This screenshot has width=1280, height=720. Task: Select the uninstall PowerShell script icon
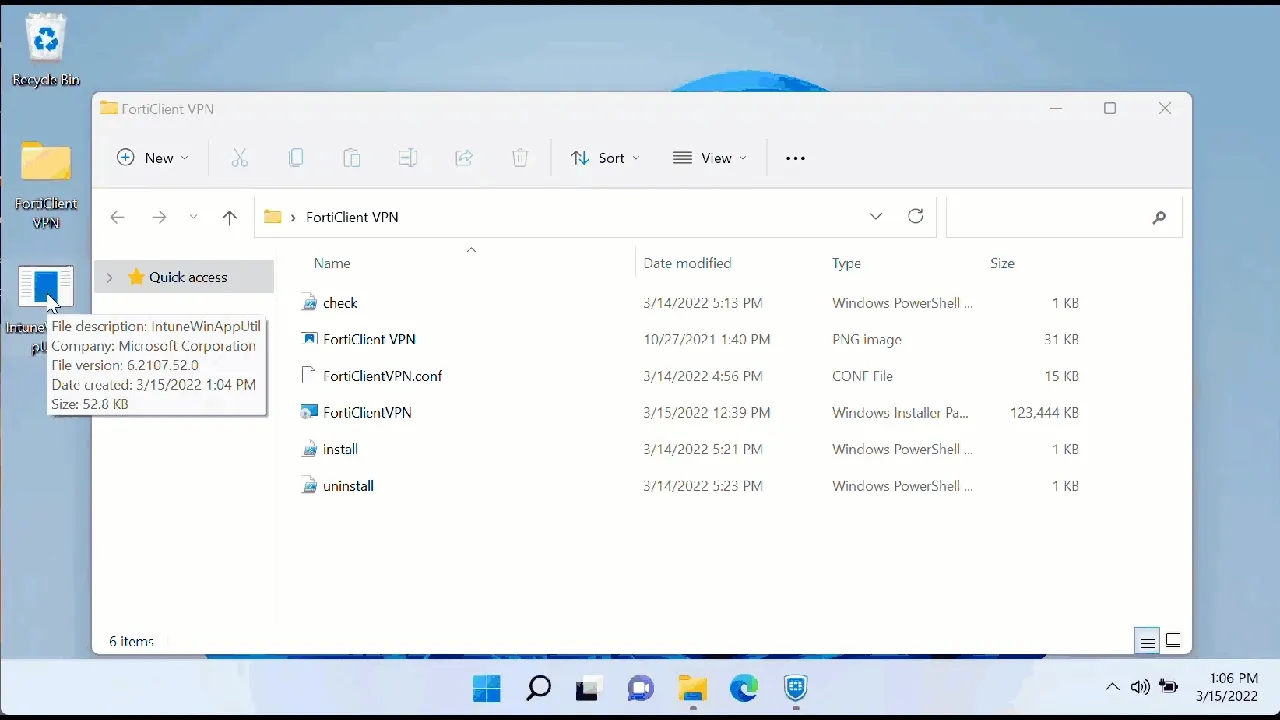point(309,486)
